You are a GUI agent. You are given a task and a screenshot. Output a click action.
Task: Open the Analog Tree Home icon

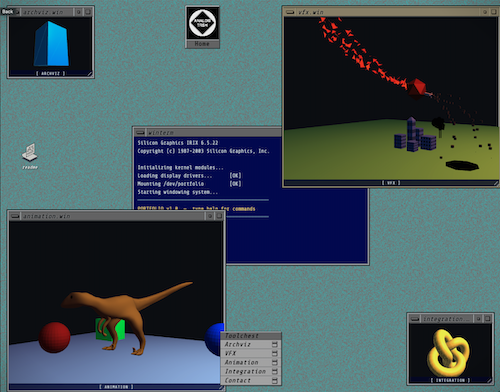pyautogui.click(x=202, y=27)
